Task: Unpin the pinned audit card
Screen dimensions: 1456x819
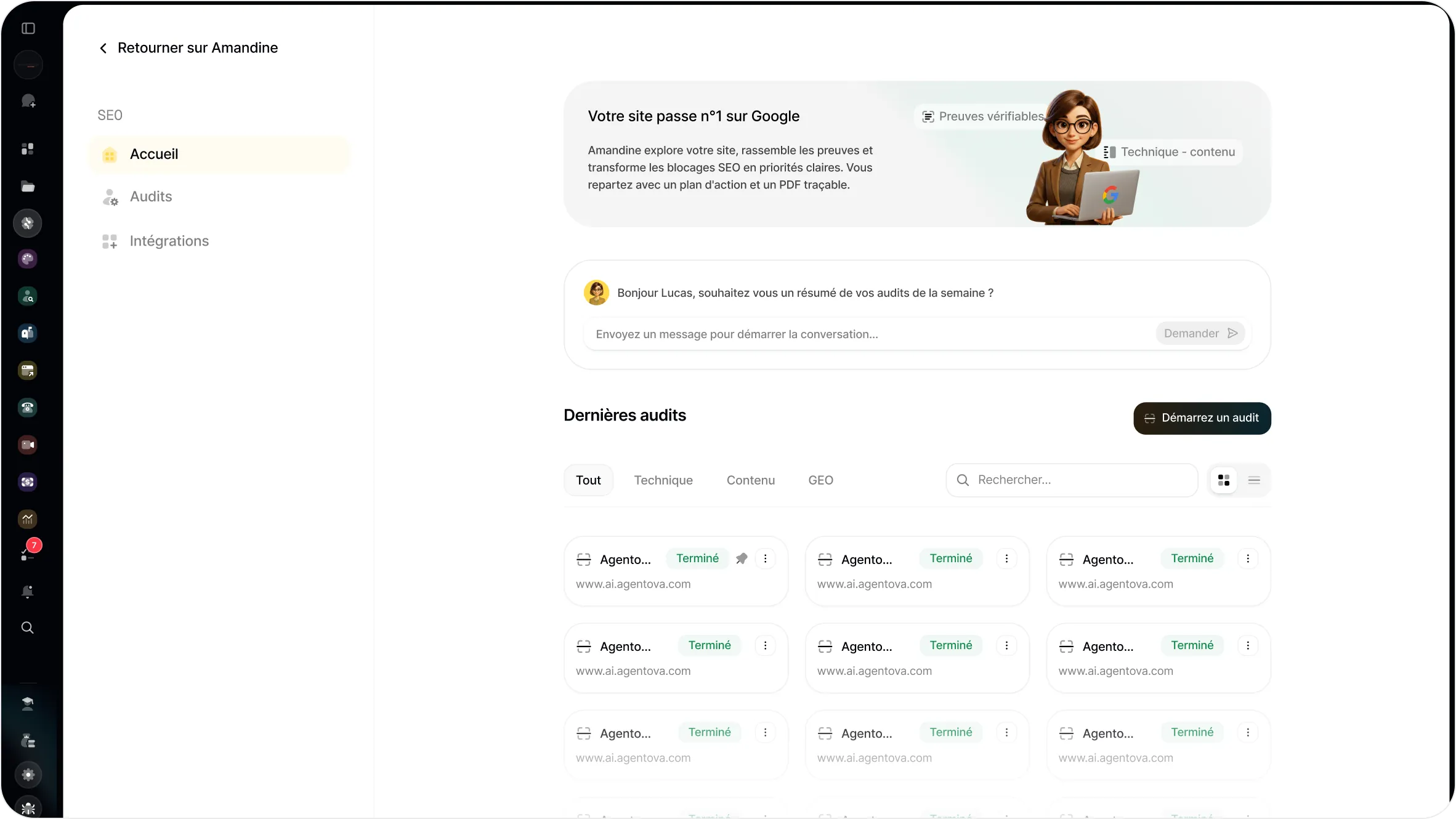Action: pyautogui.click(x=742, y=559)
